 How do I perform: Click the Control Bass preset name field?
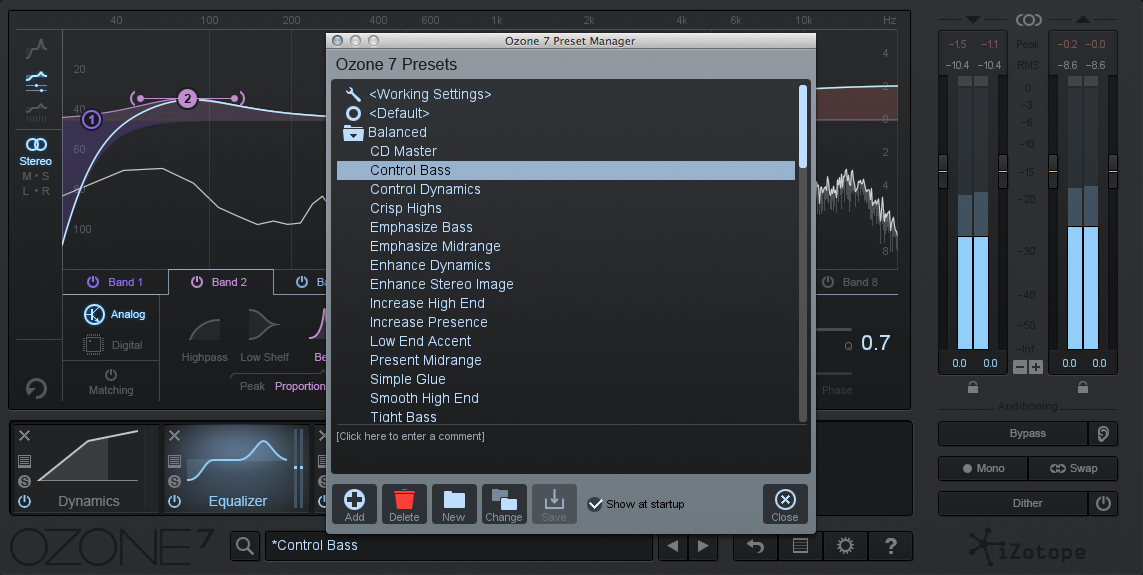[459, 546]
